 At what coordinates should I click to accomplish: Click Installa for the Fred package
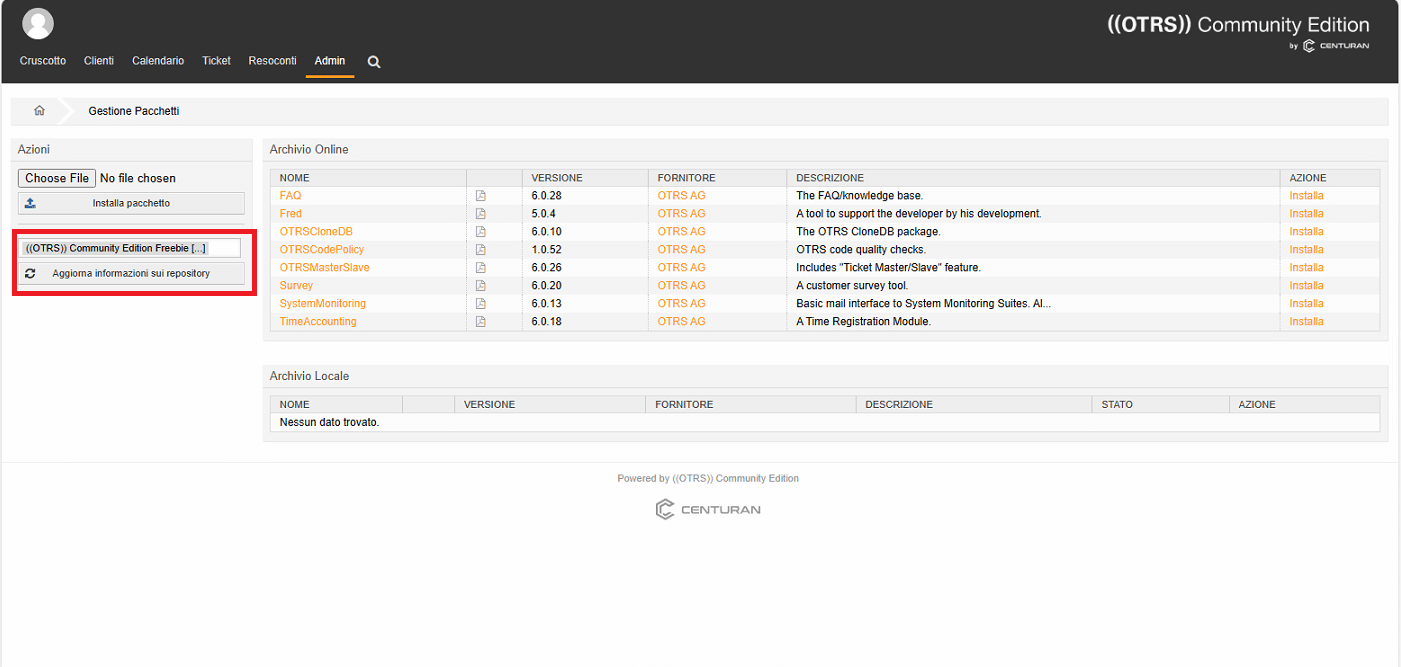[x=1306, y=214]
